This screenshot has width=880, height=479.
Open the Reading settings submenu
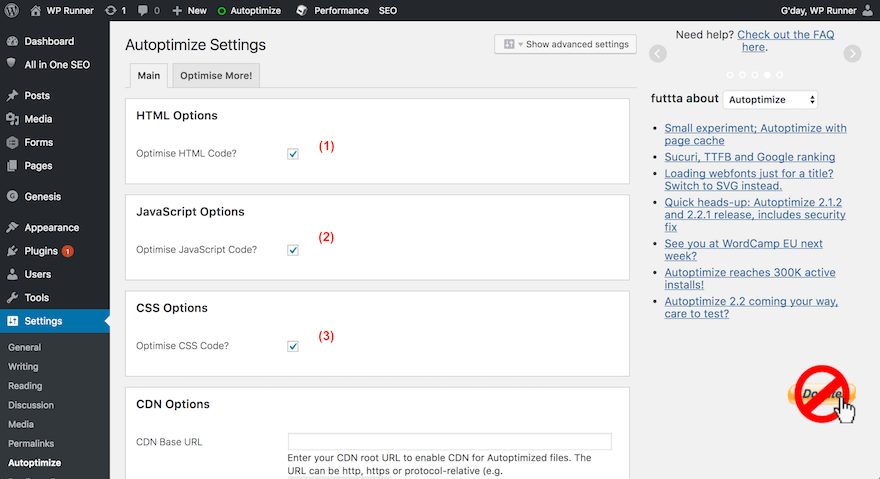pos(25,386)
